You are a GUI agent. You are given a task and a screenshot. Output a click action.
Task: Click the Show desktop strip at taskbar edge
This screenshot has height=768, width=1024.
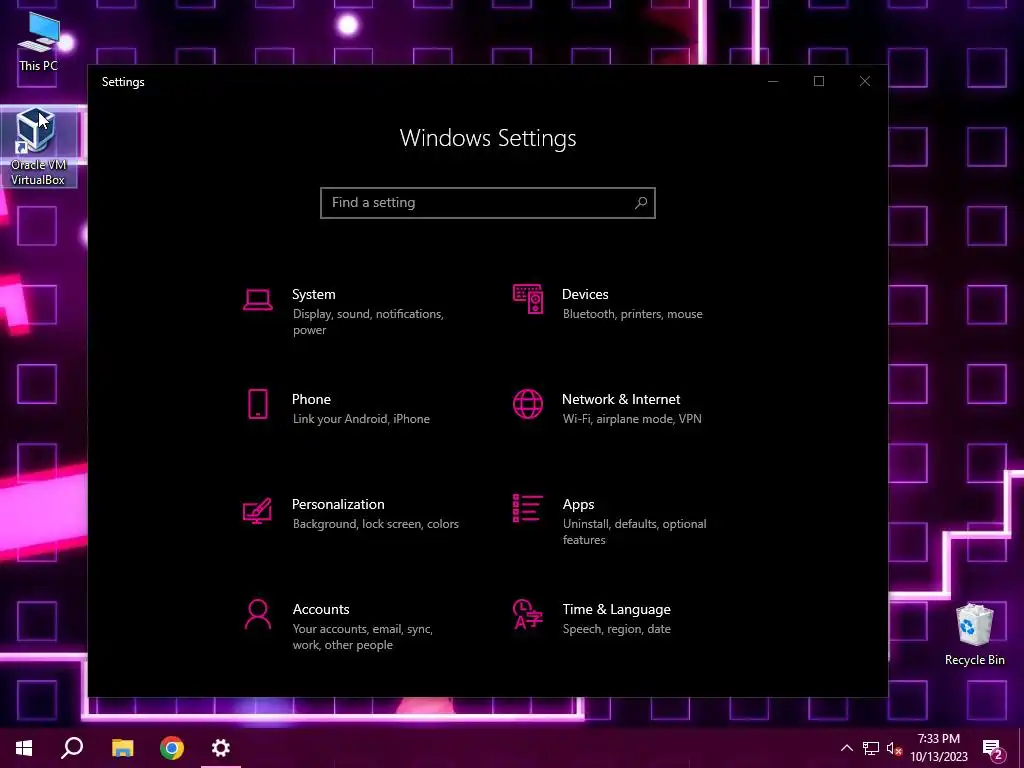[1021, 748]
